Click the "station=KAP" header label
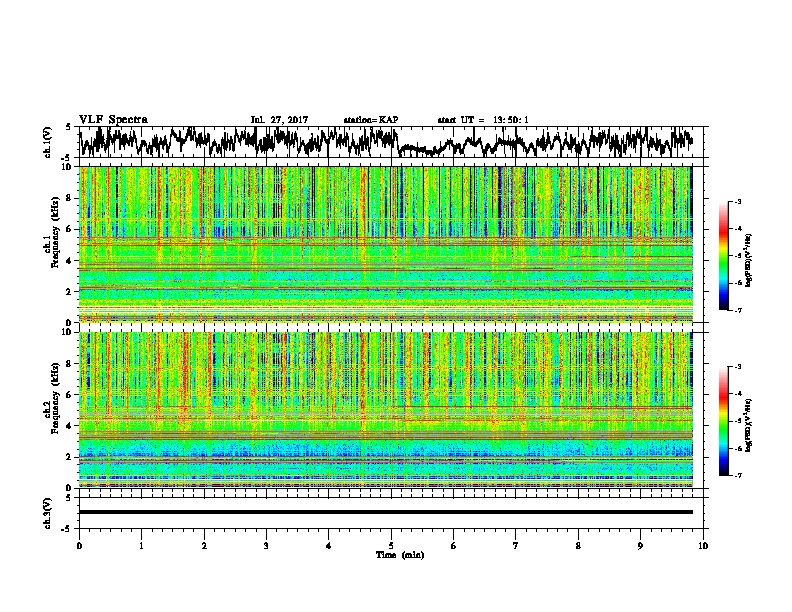This screenshot has height=612, width=792. [371, 120]
